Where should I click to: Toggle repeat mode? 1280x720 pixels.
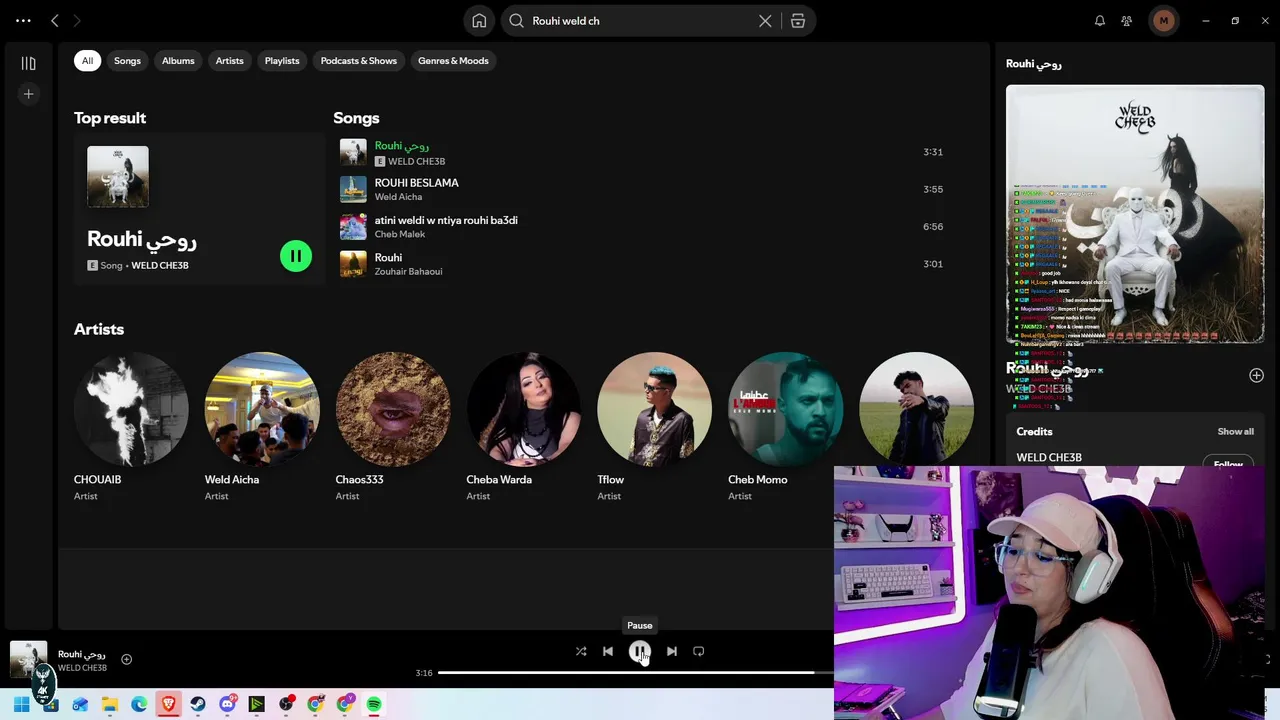pos(699,651)
